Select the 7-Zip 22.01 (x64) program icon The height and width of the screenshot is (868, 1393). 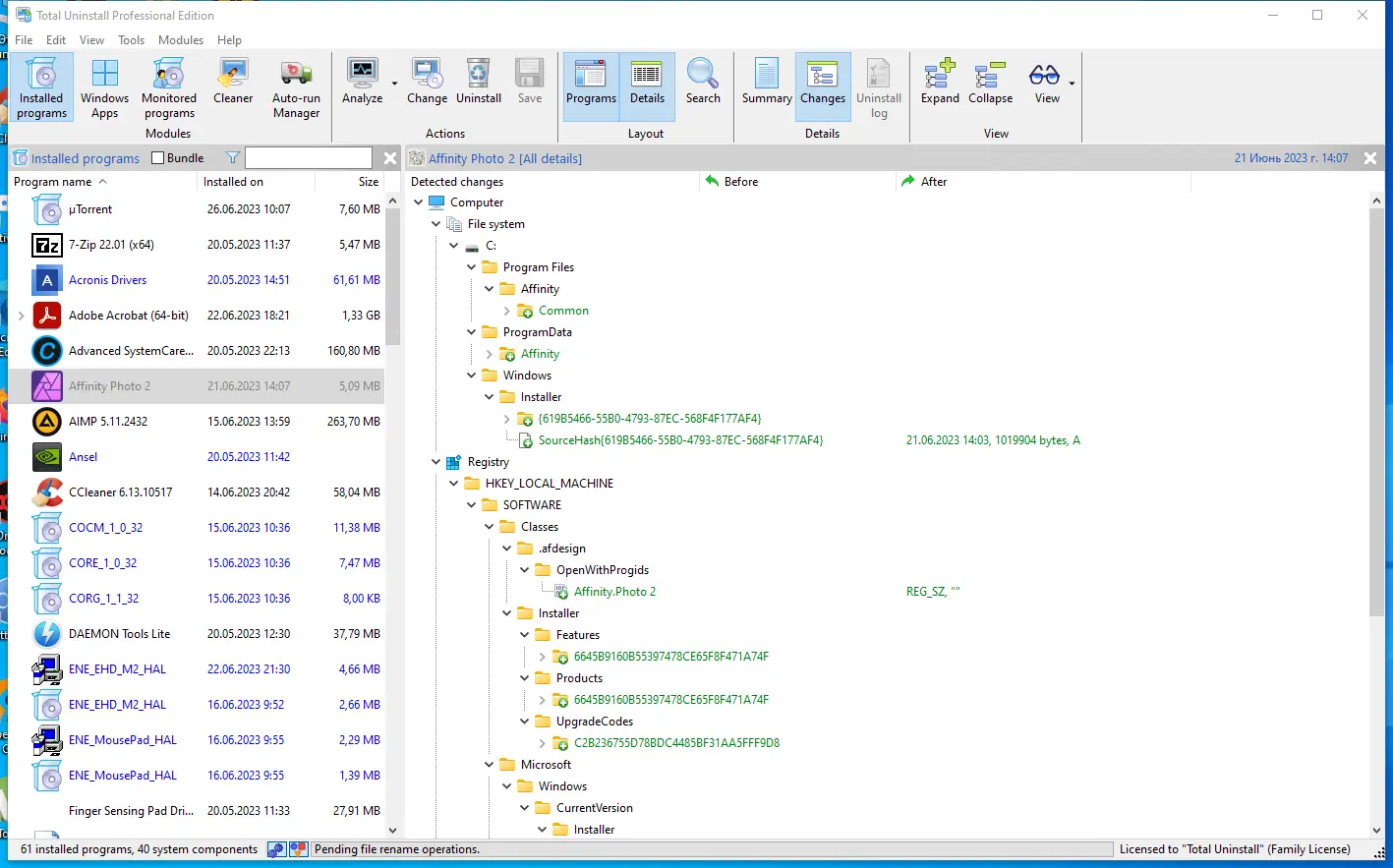point(47,245)
